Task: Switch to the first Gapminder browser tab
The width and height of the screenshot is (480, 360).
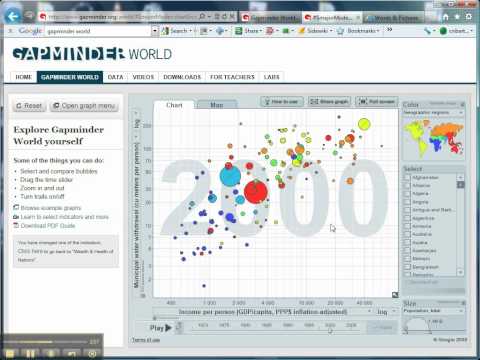Action: [x=271, y=17]
